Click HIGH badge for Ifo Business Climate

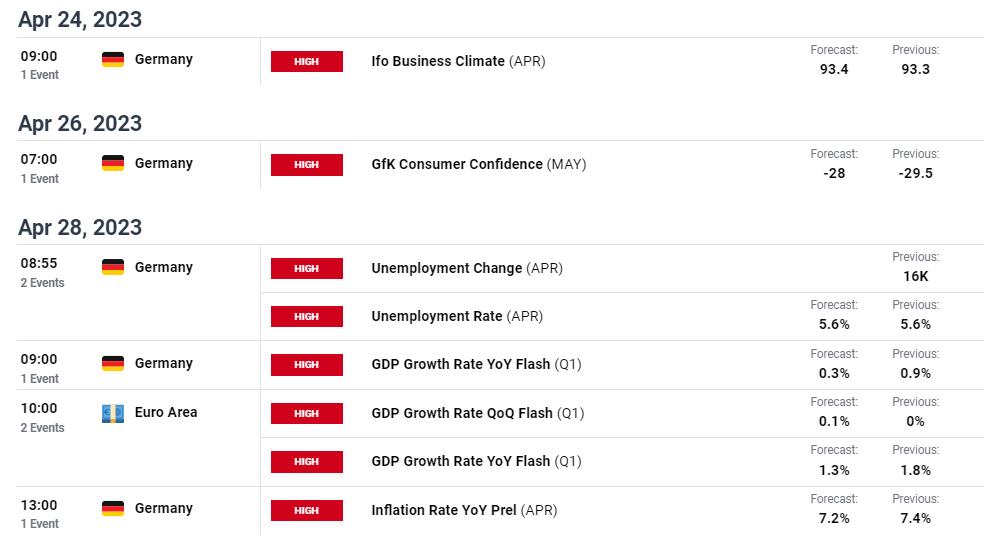307,61
